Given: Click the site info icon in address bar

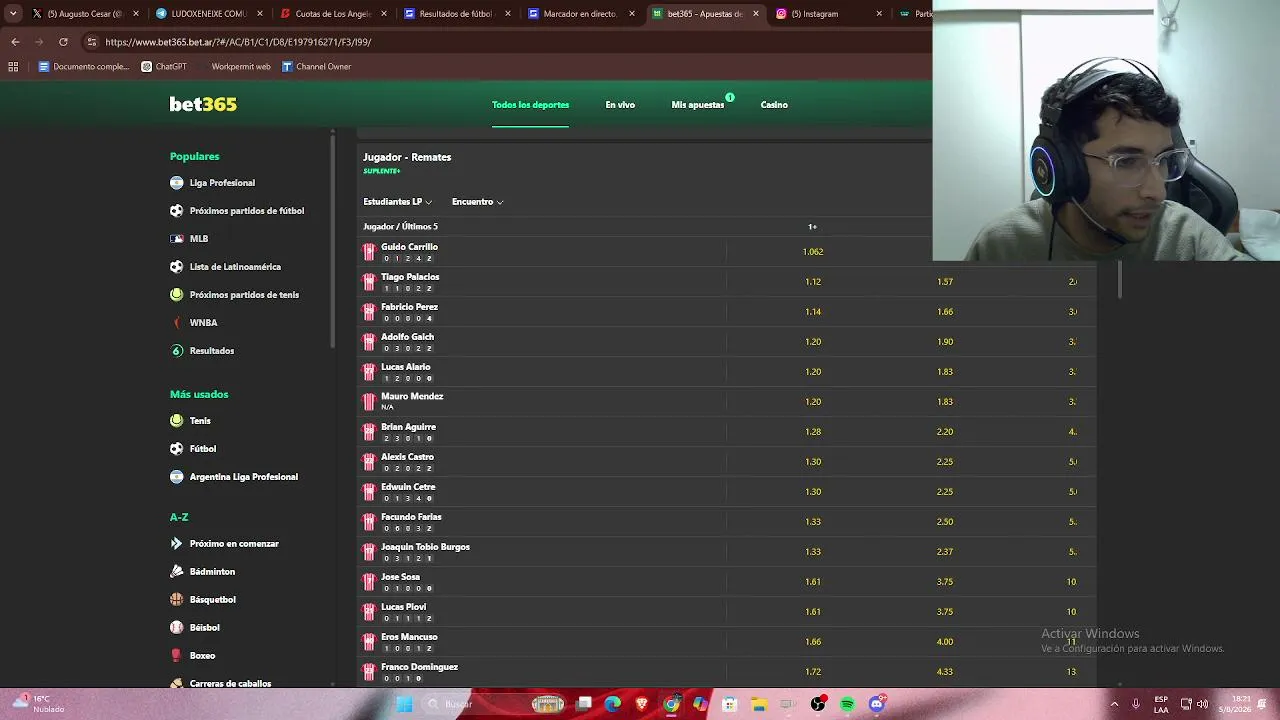Looking at the screenshot, I should pos(92,42).
